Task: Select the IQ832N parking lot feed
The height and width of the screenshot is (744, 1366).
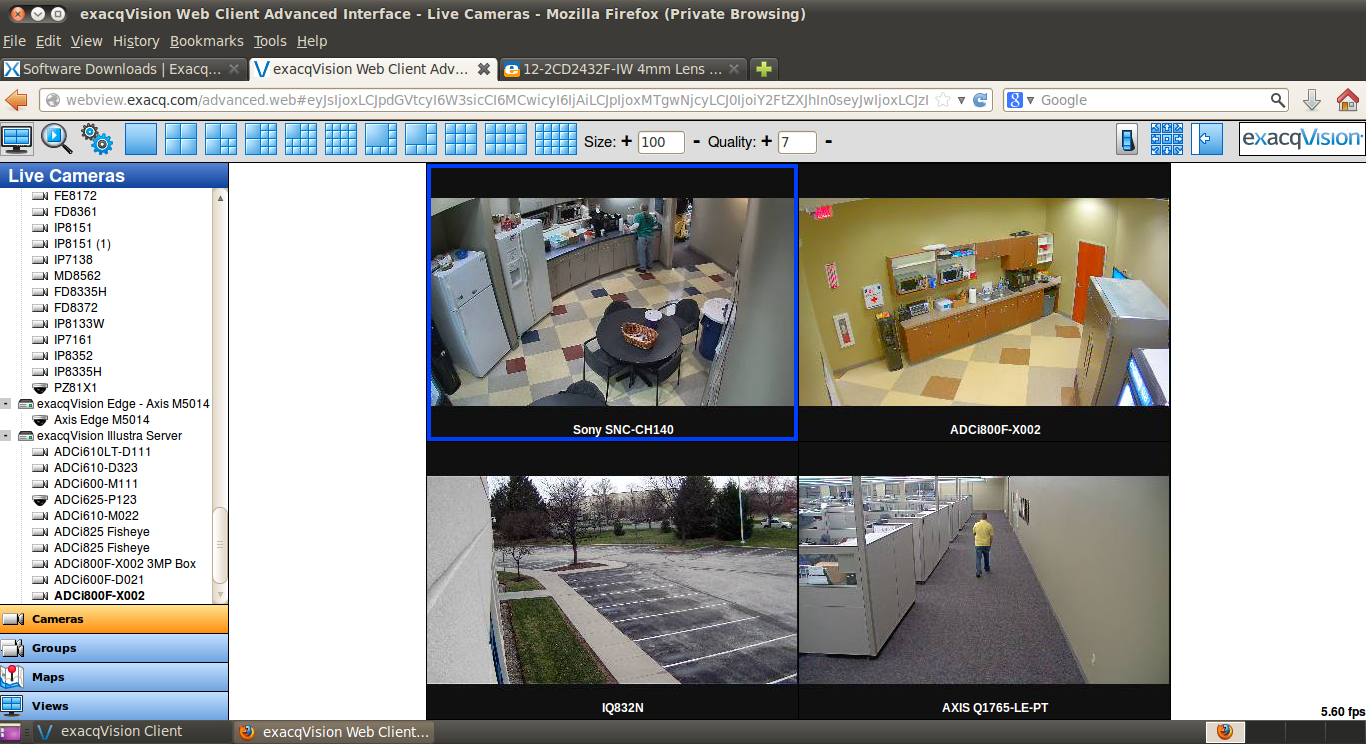Action: pyautogui.click(x=612, y=580)
